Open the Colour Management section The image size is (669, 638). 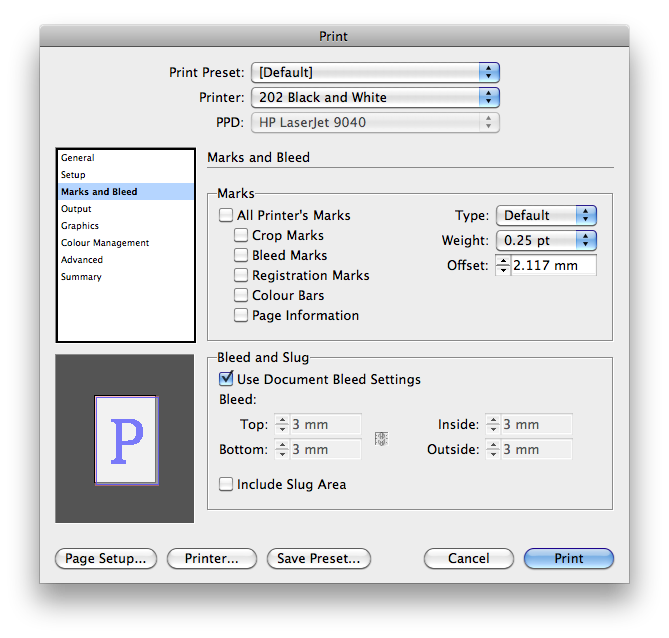click(x=105, y=243)
